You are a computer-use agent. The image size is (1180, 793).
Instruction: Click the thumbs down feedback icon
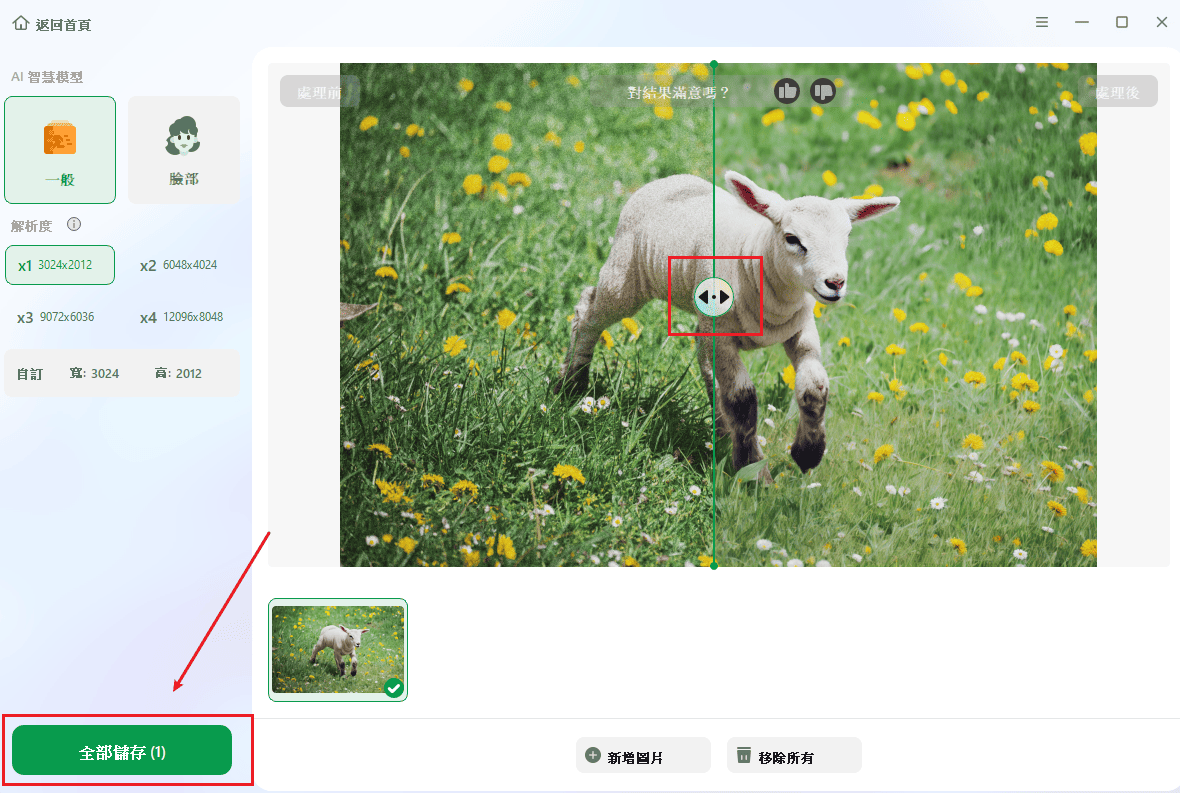pos(822,91)
